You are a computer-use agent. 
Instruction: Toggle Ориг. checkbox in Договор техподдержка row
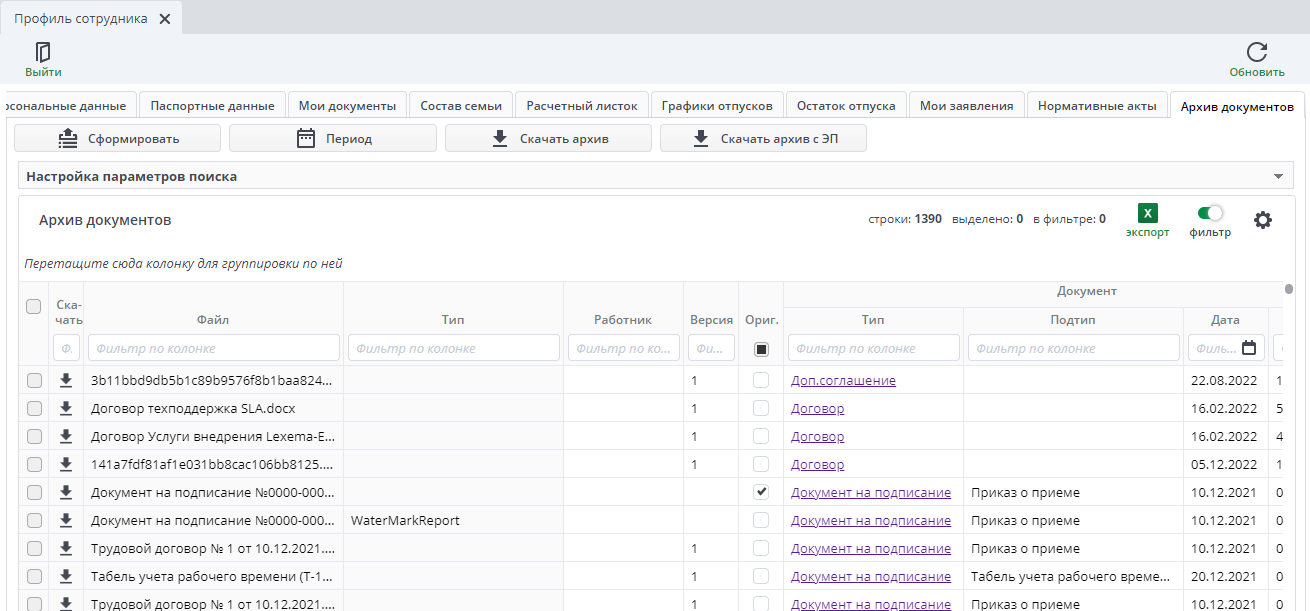pos(762,408)
